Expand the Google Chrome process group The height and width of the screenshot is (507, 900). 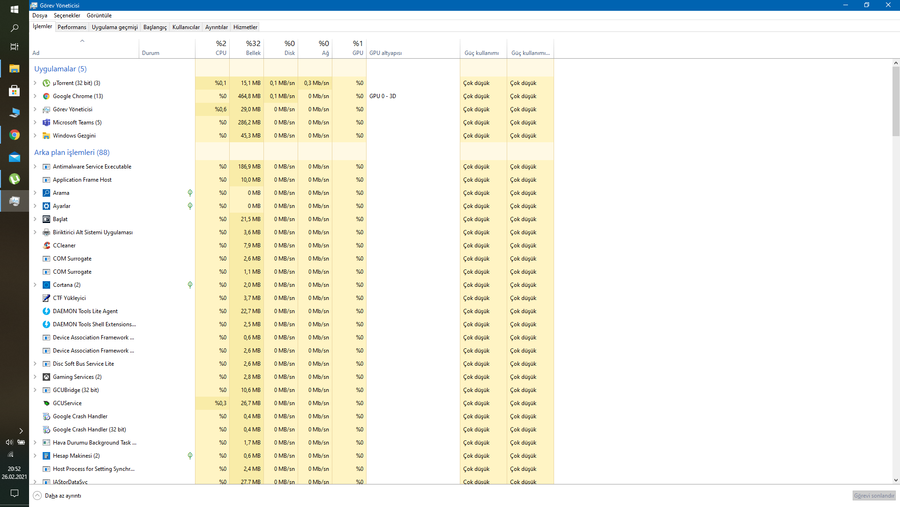tap(35, 96)
